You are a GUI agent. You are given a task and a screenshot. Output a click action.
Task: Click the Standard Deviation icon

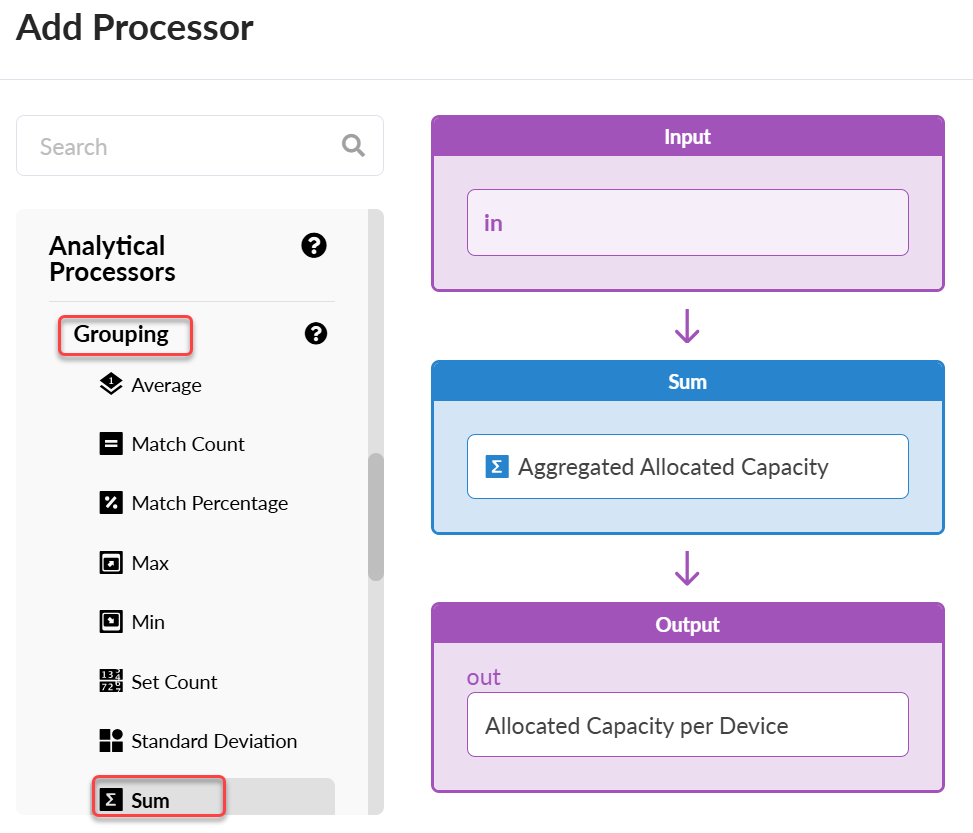click(x=111, y=741)
